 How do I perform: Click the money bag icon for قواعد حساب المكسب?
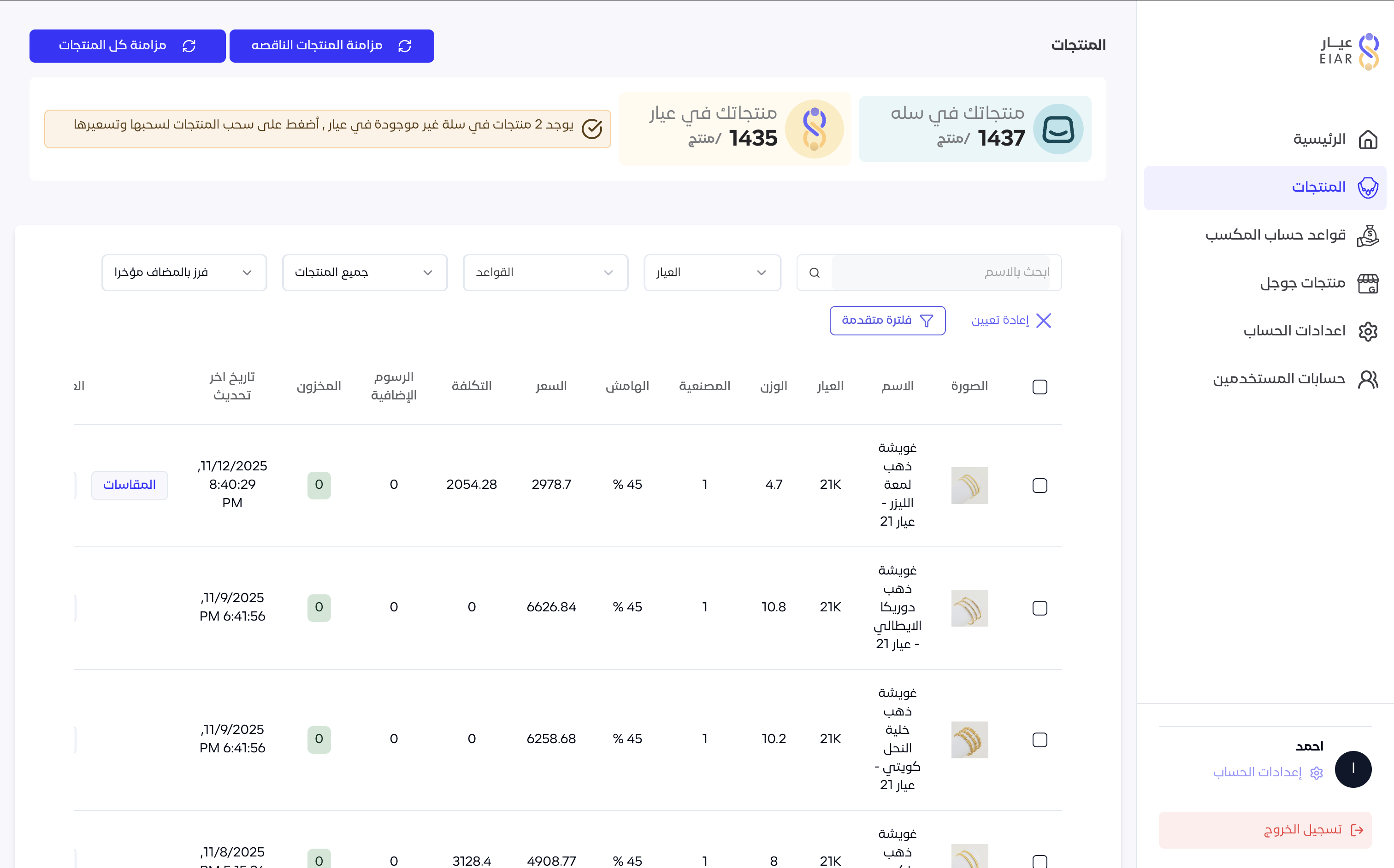coord(1368,235)
